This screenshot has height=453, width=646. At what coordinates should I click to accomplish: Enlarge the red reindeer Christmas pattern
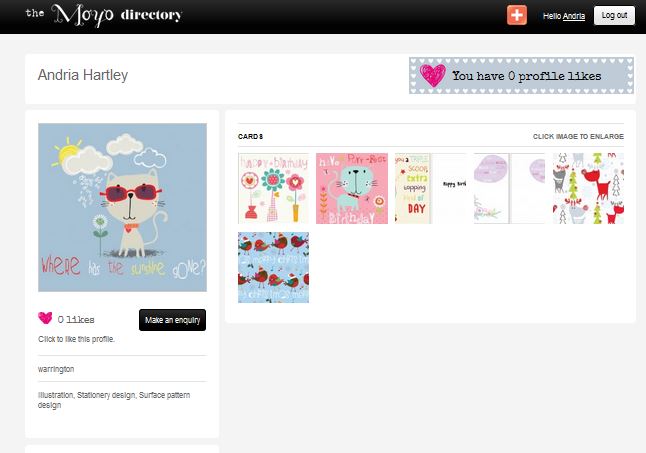(x=588, y=189)
